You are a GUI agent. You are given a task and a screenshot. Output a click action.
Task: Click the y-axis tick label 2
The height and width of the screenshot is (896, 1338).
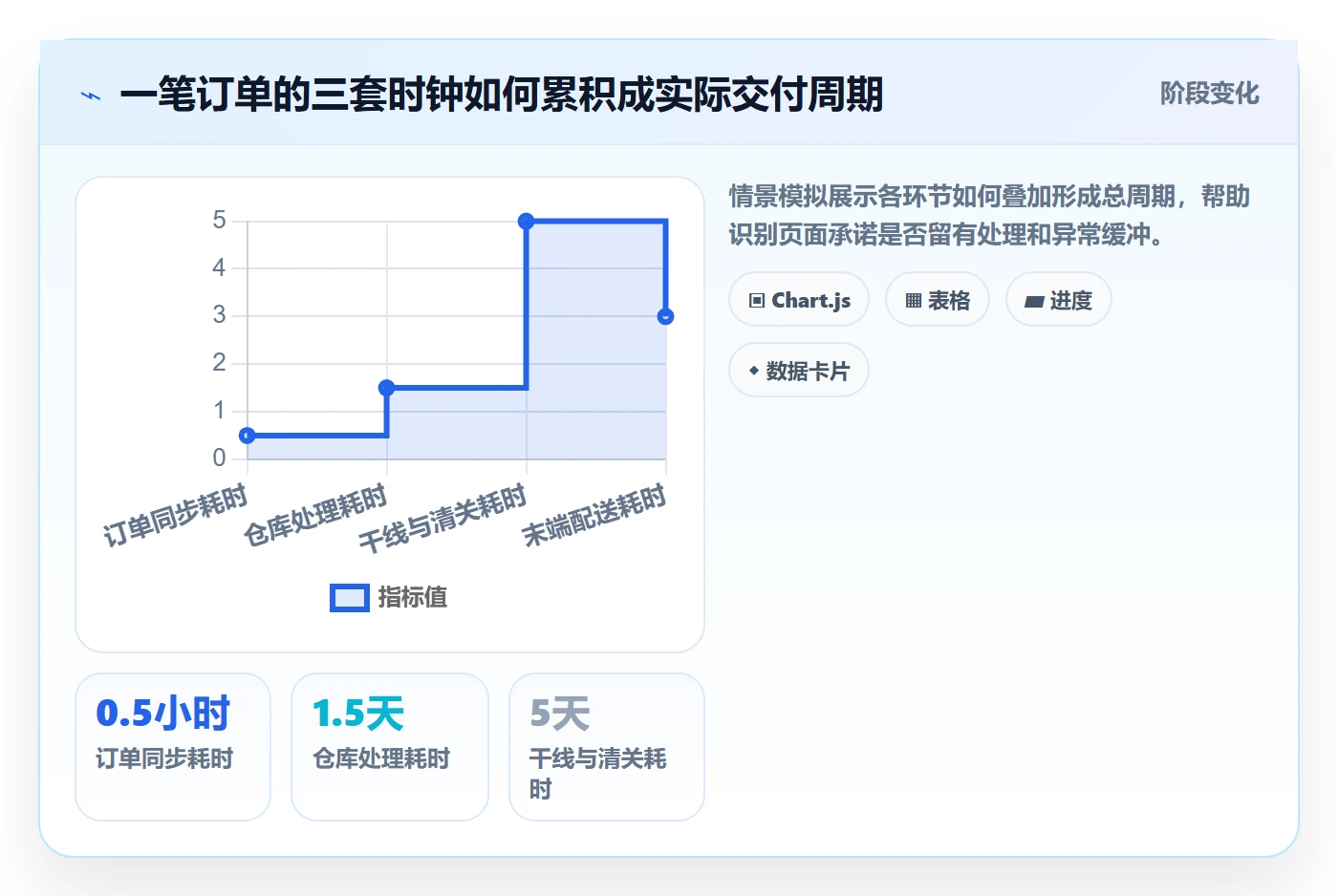coord(220,363)
